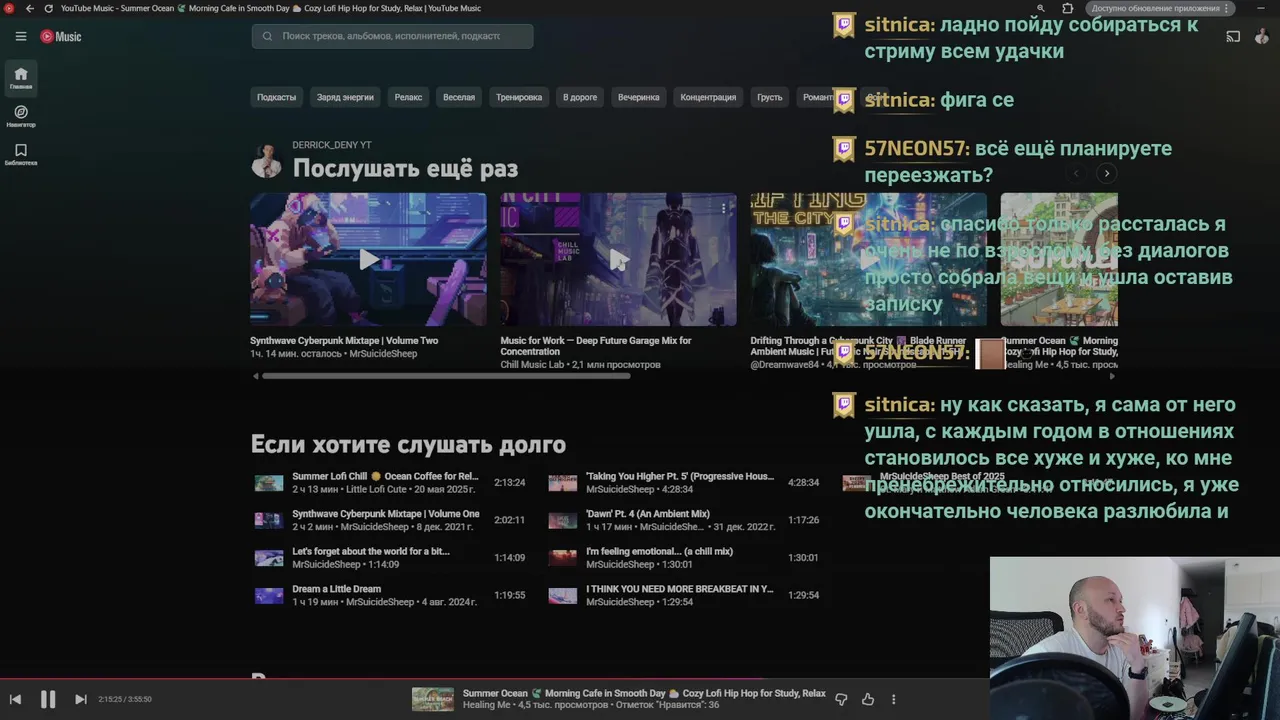
Task: Click the Summer Lofi Chill row thumbnail
Action: coord(268,483)
